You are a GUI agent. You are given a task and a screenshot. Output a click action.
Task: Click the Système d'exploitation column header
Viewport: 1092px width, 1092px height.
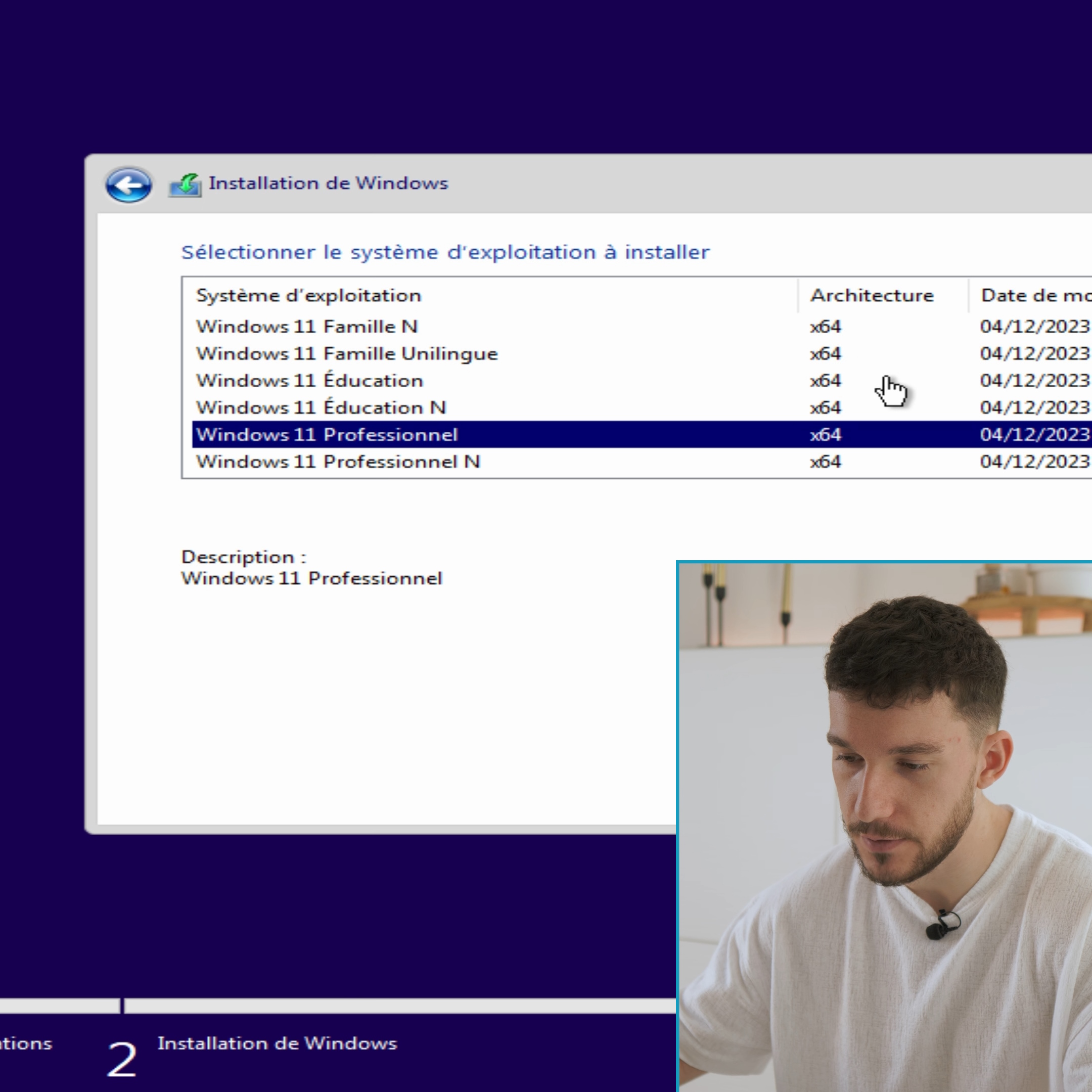pyautogui.click(x=490, y=296)
